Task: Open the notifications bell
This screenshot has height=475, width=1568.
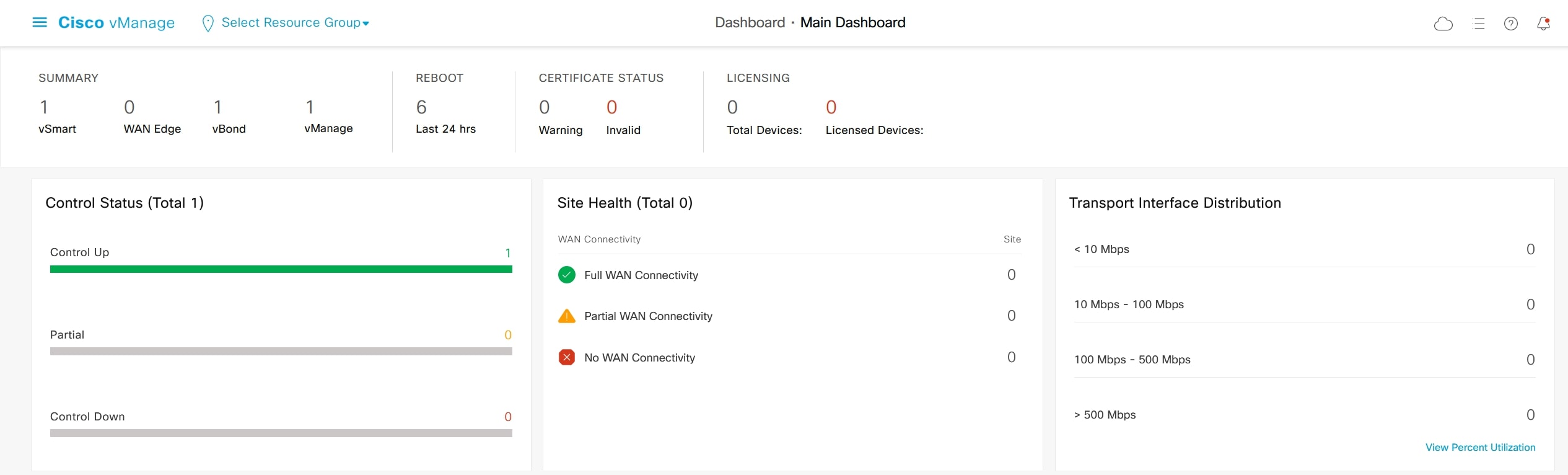Action: point(1543,24)
